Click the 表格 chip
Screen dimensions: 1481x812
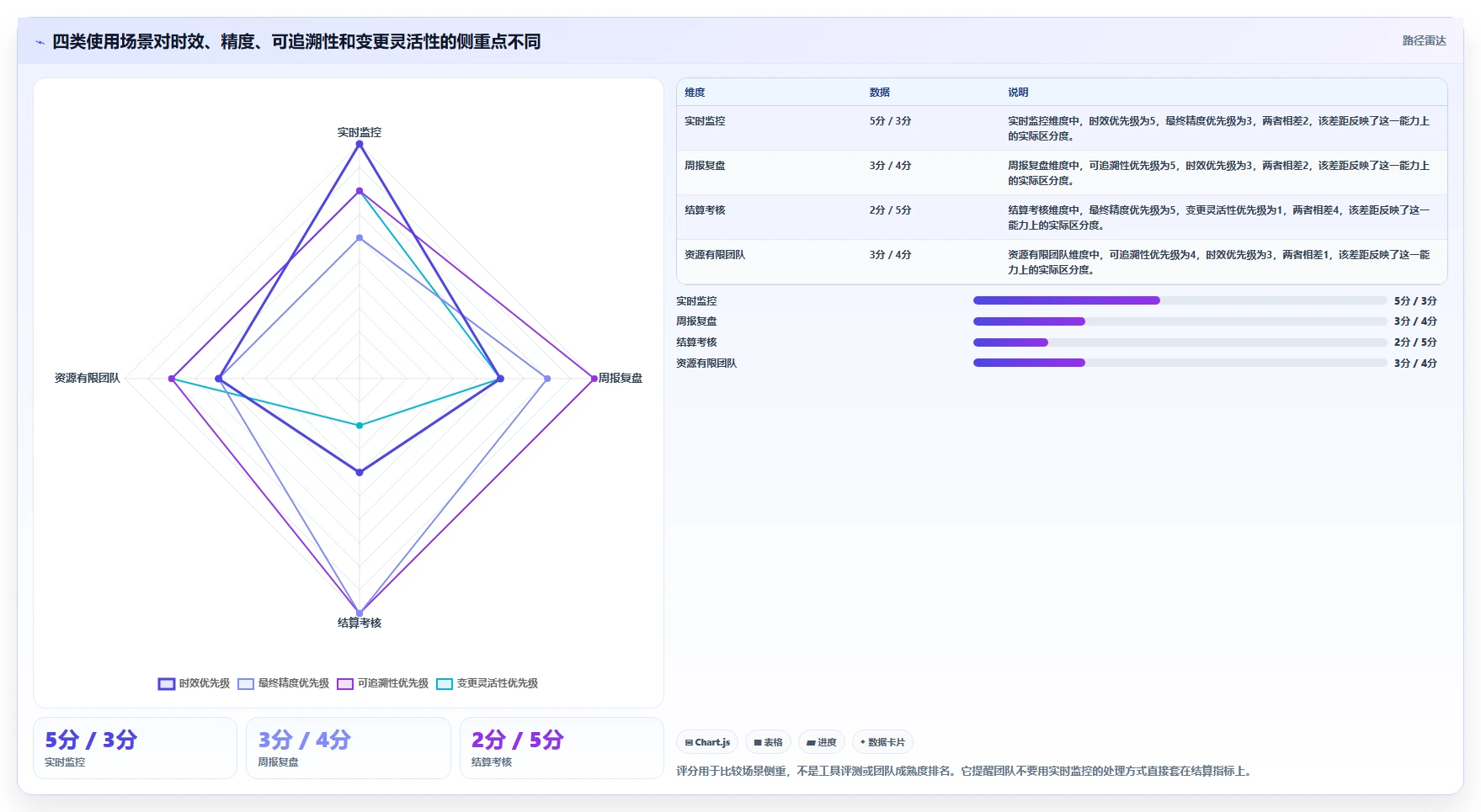pyautogui.click(x=768, y=742)
